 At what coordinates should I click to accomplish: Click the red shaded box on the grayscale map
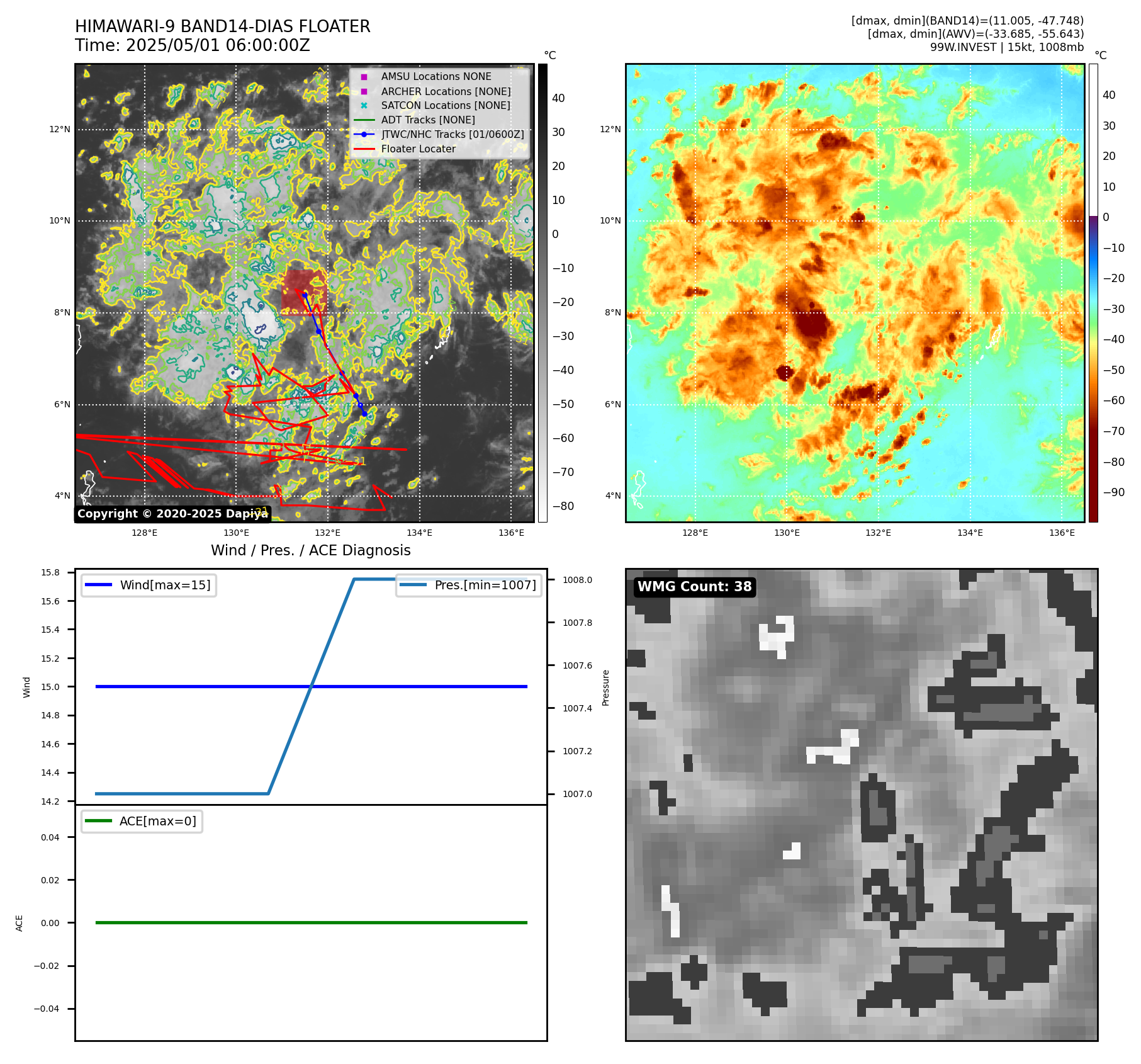tap(303, 291)
